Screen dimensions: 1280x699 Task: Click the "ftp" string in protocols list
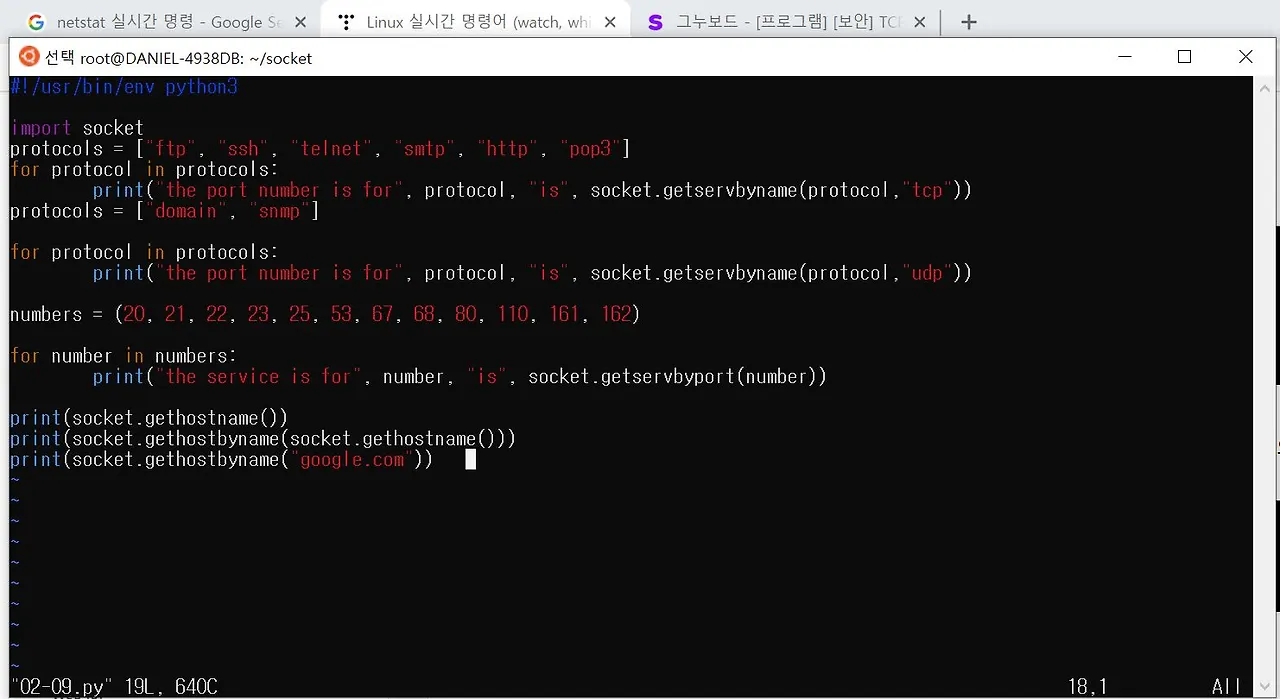click(x=171, y=149)
